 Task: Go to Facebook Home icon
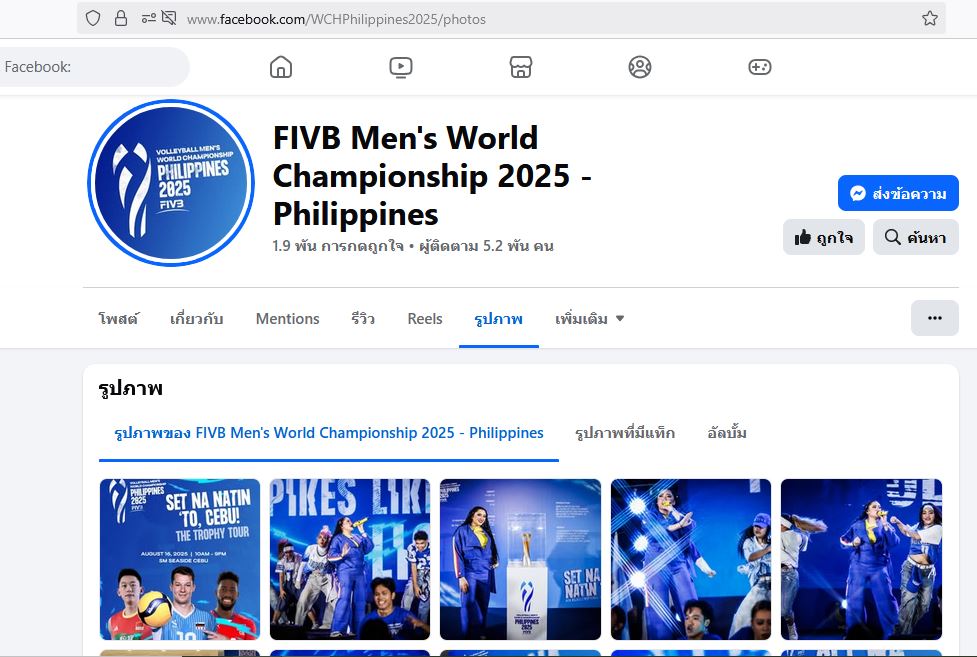(281, 67)
